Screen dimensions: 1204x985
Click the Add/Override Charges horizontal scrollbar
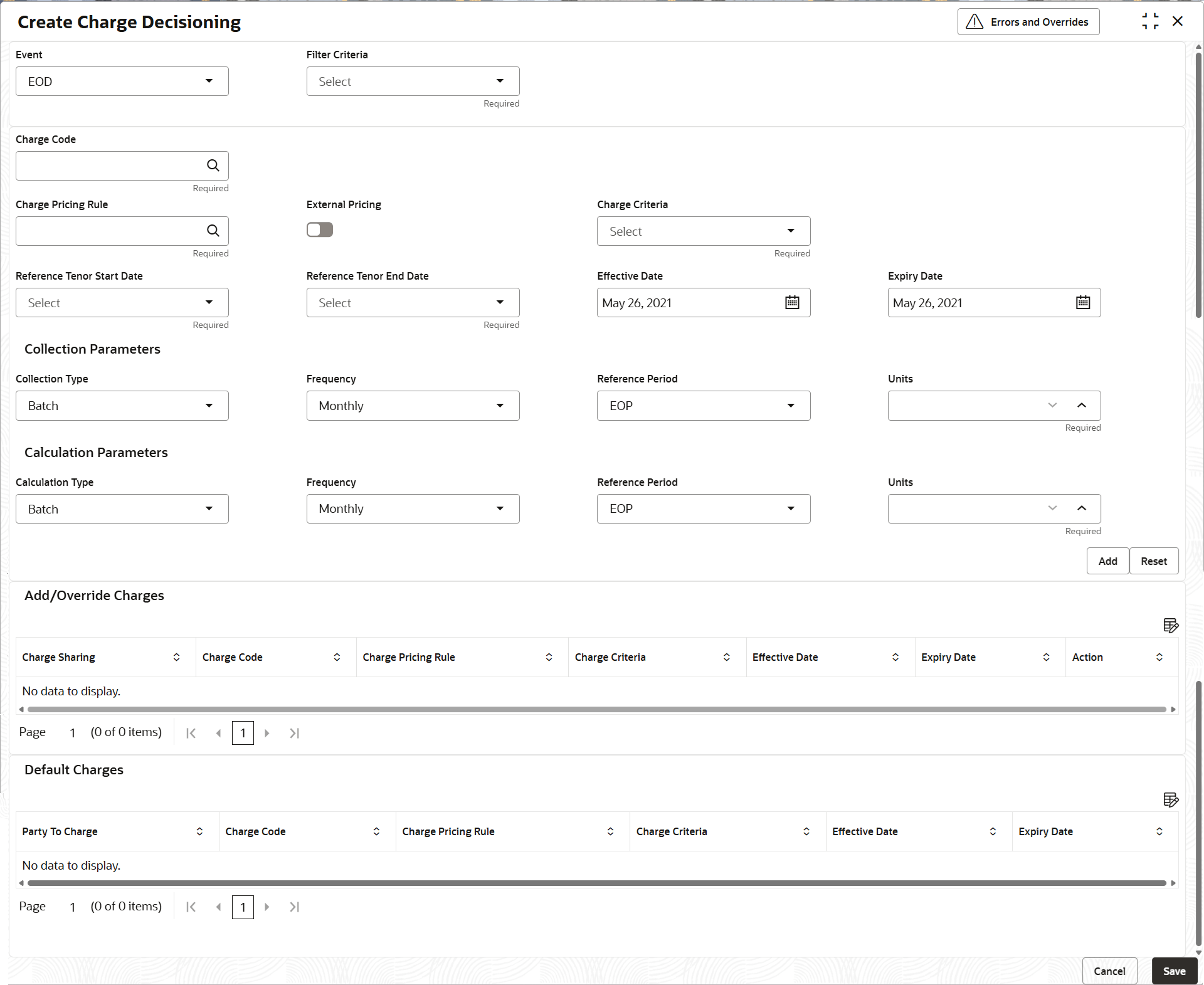coord(596,710)
